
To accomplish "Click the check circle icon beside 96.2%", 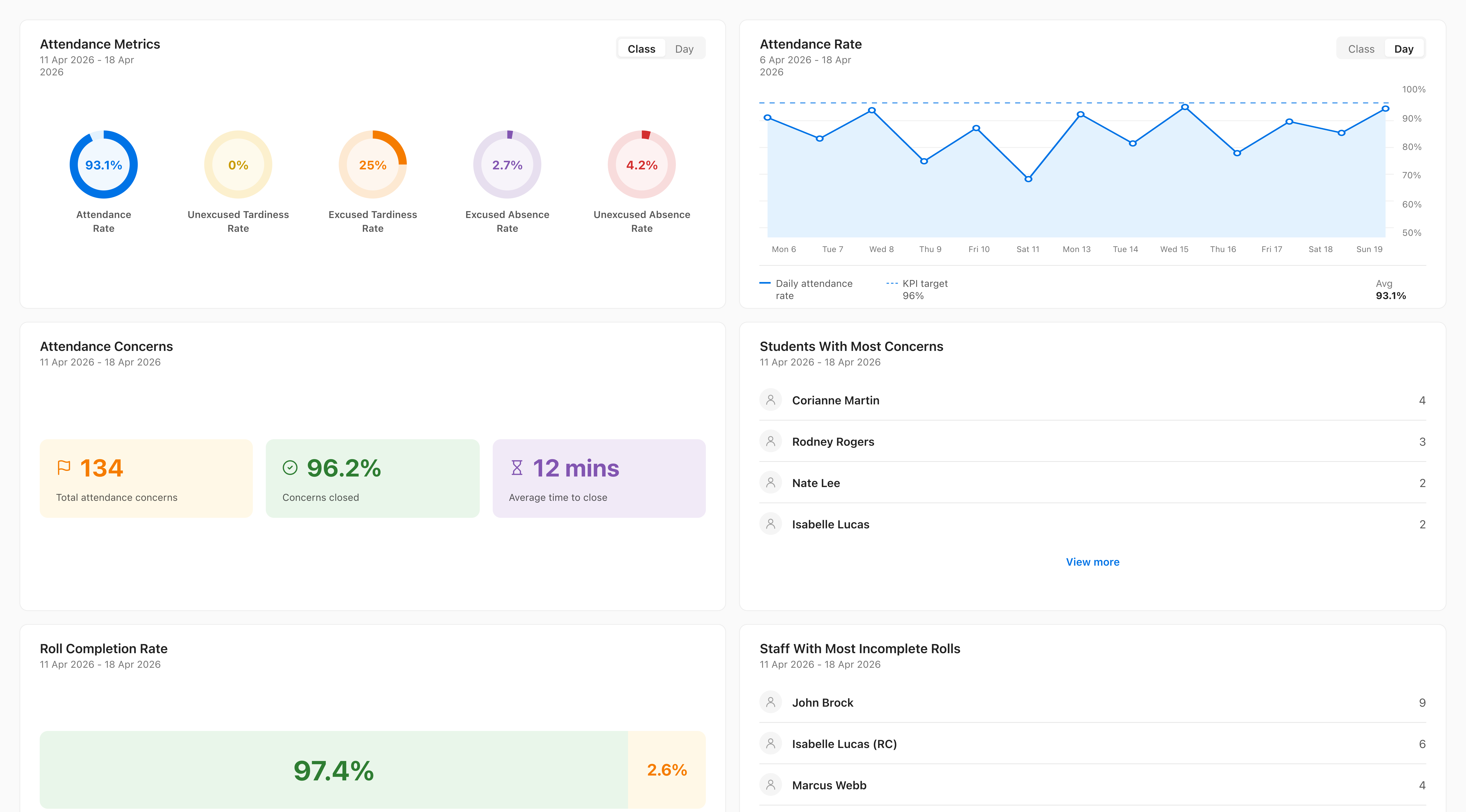I will [290, 468].
